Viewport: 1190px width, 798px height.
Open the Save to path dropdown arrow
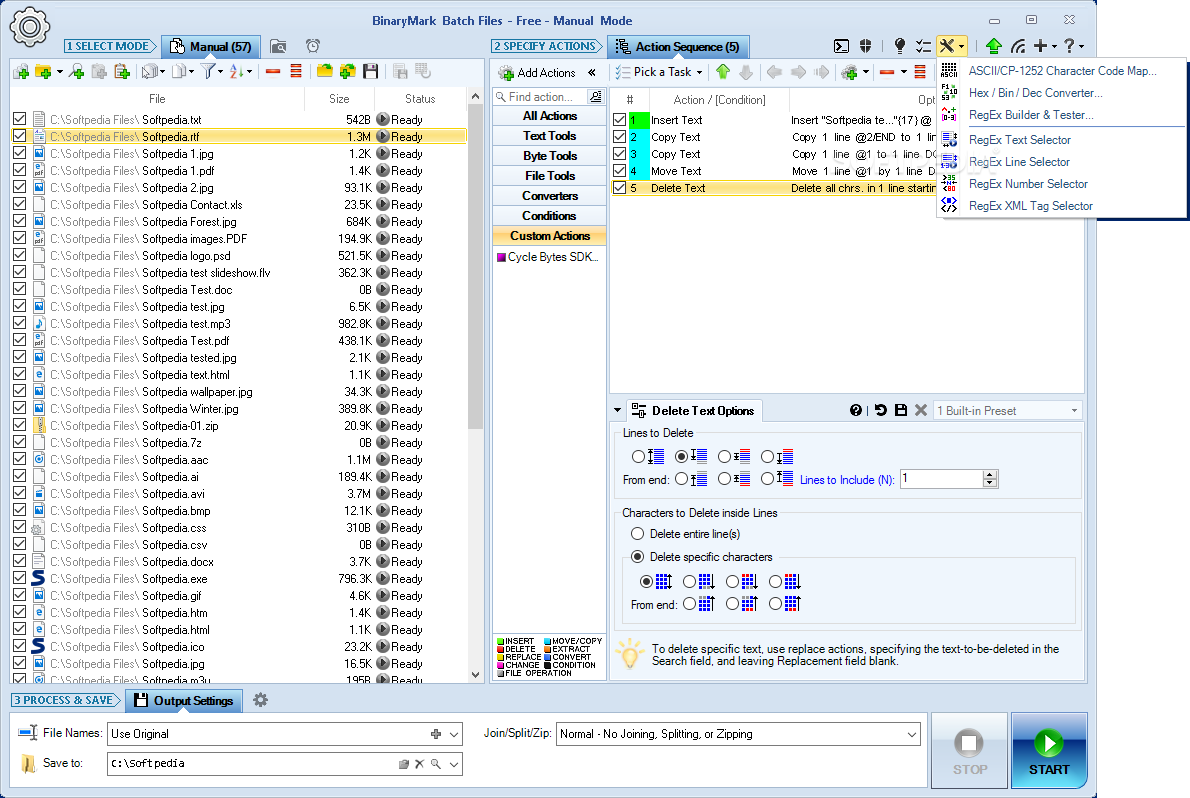coord(454,764)
